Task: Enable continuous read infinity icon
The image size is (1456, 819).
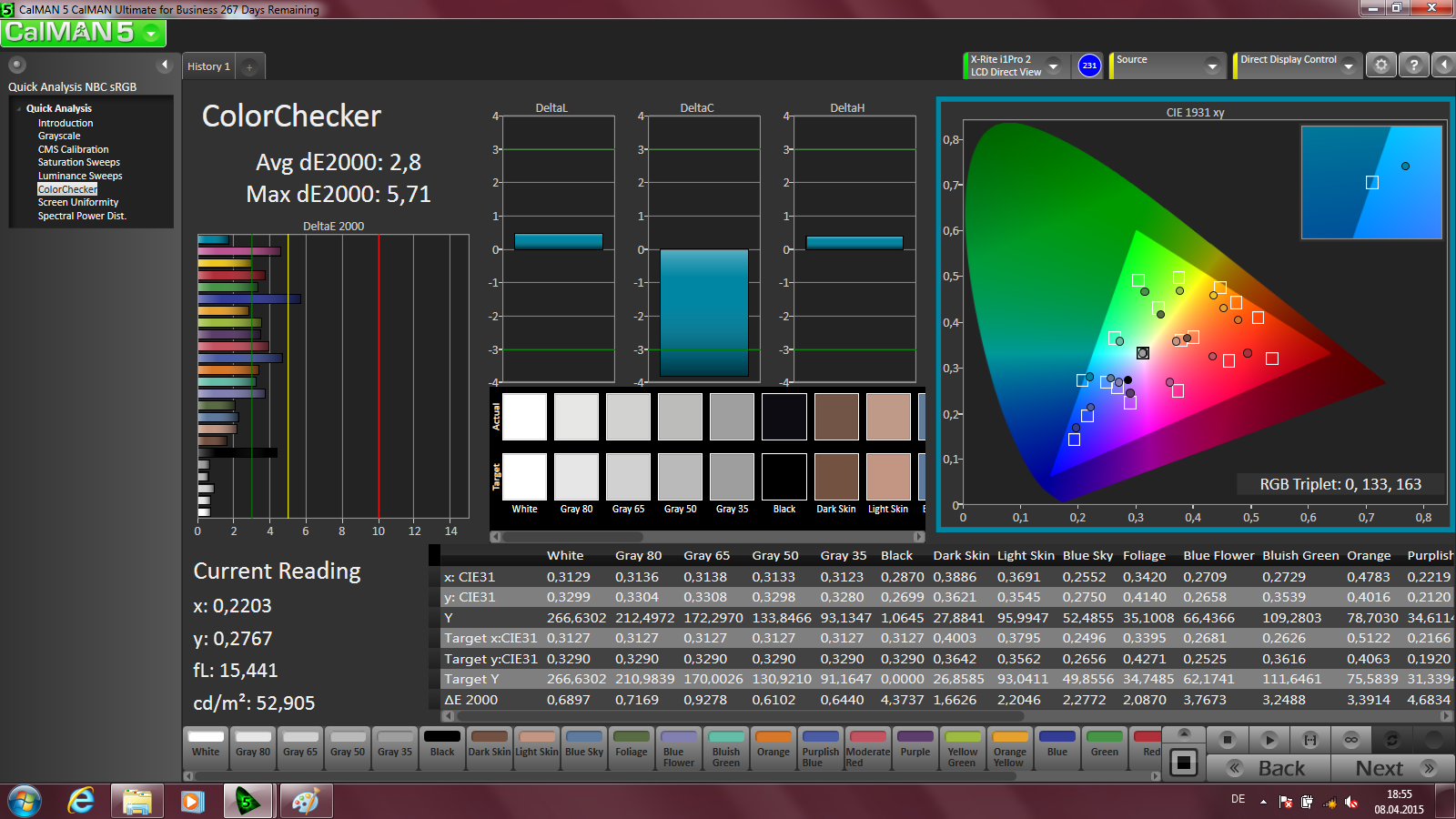Action: pyautogui.click(x=1350, y=740)
